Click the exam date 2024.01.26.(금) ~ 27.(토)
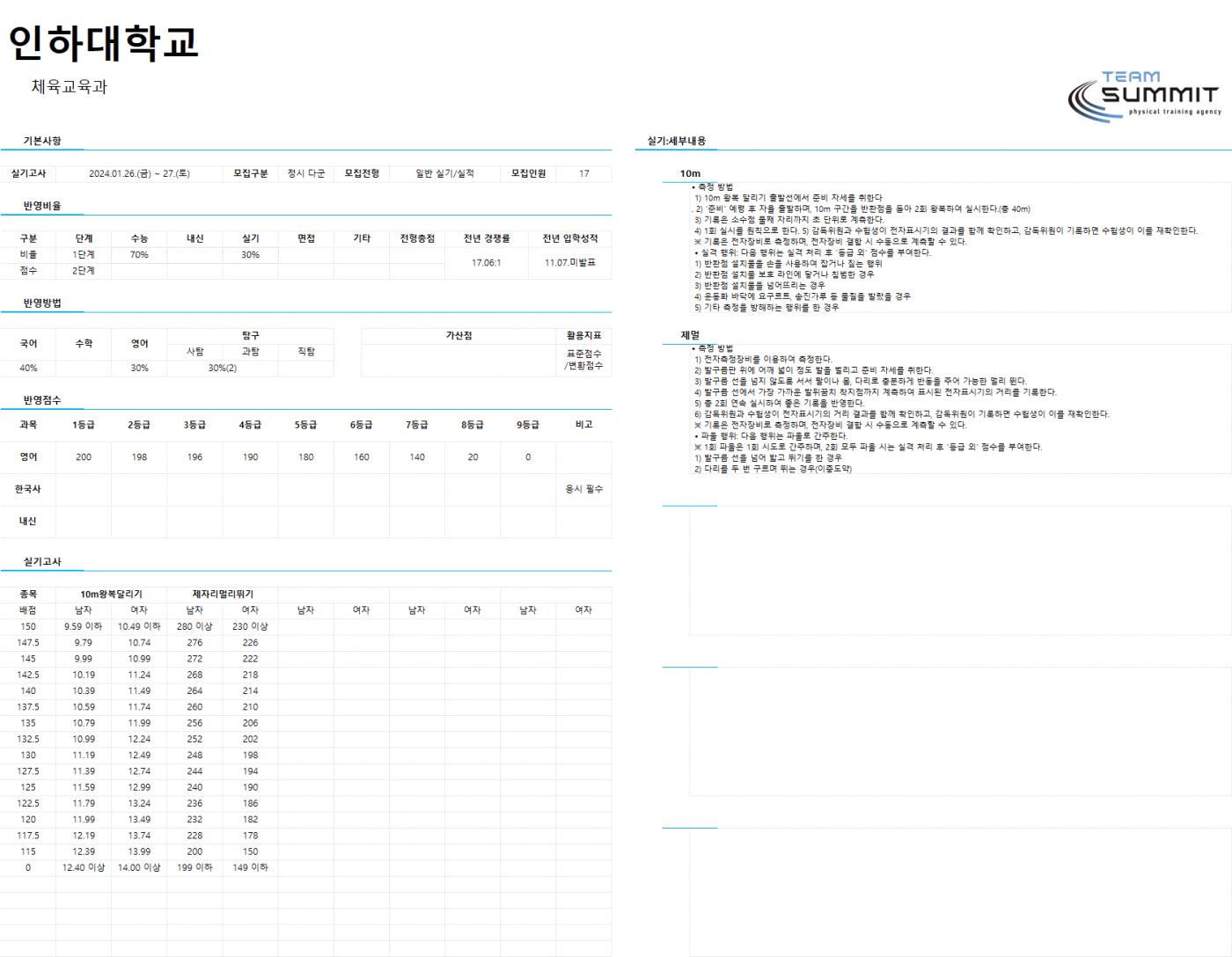Image resolution: width=1232 pixels, height=957 pixels. pos(139,173)
